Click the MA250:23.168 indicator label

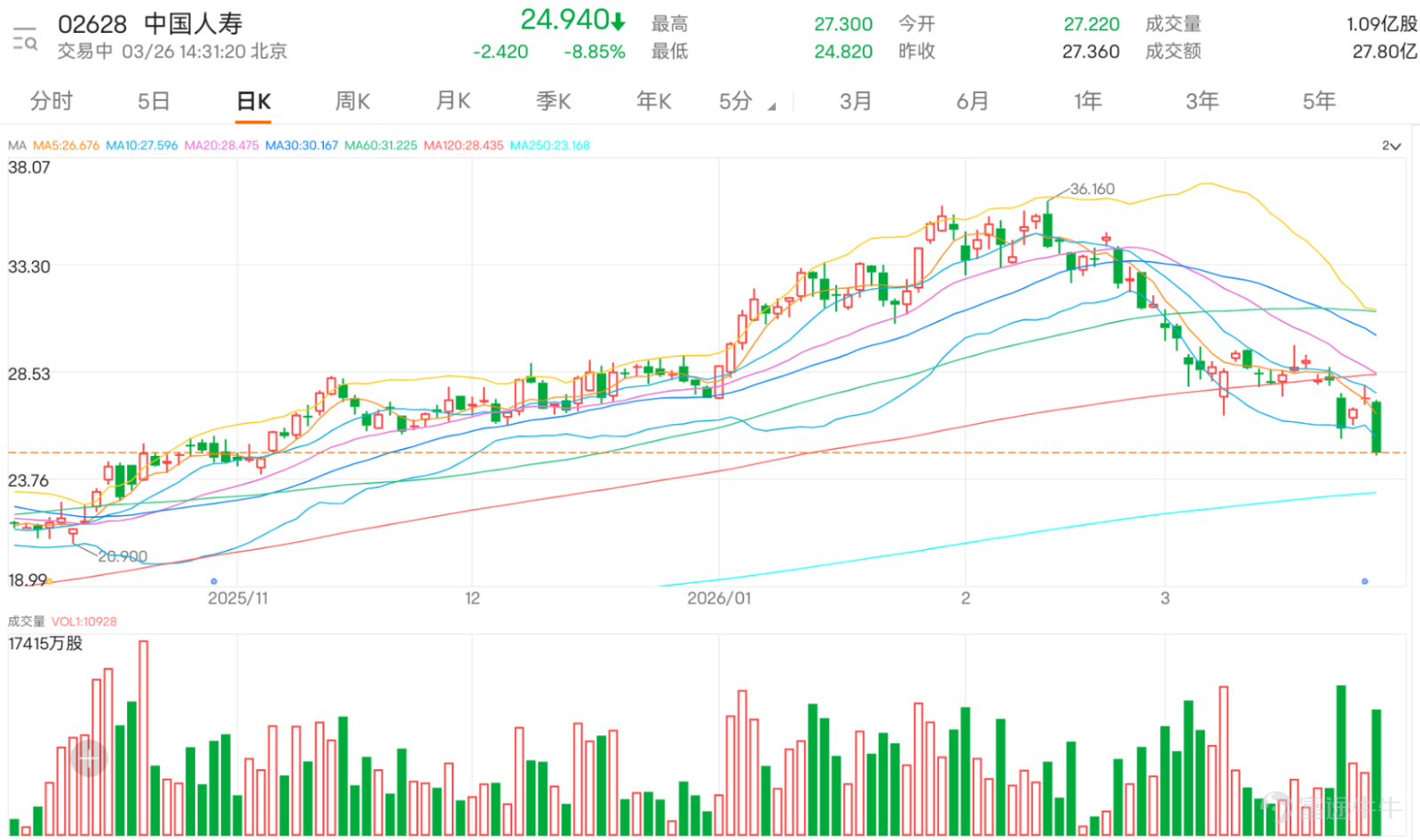pos(550,145)
